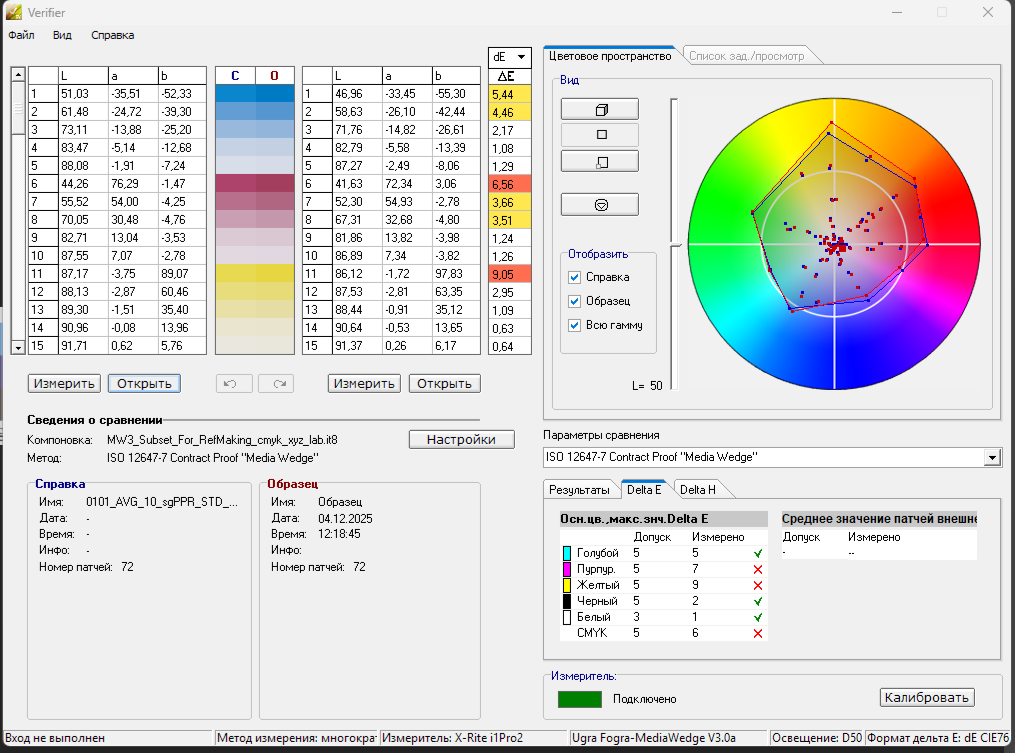1015x753 pixels.
Task: Click the green device connection indicator
Action: pyautogui.click(x=579, y=699)
